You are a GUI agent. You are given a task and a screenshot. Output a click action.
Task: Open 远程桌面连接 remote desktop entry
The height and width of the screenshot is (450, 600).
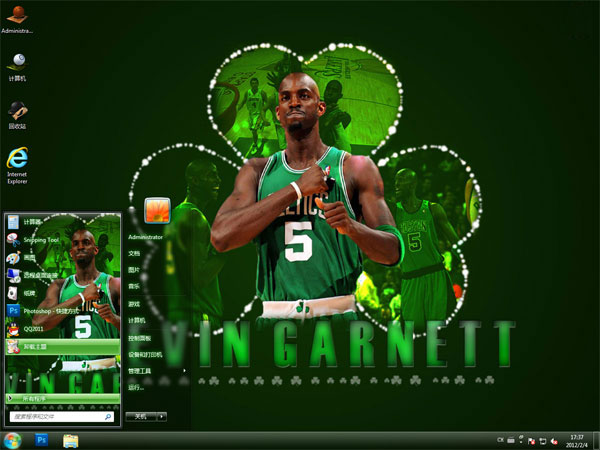click(63, 276)
